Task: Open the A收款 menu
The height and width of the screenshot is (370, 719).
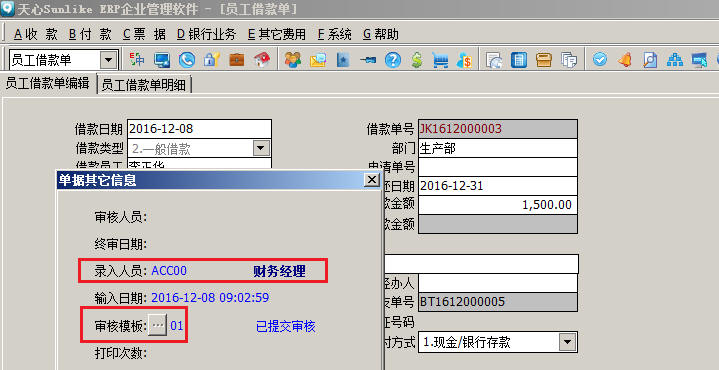Action: pos(36,34)
